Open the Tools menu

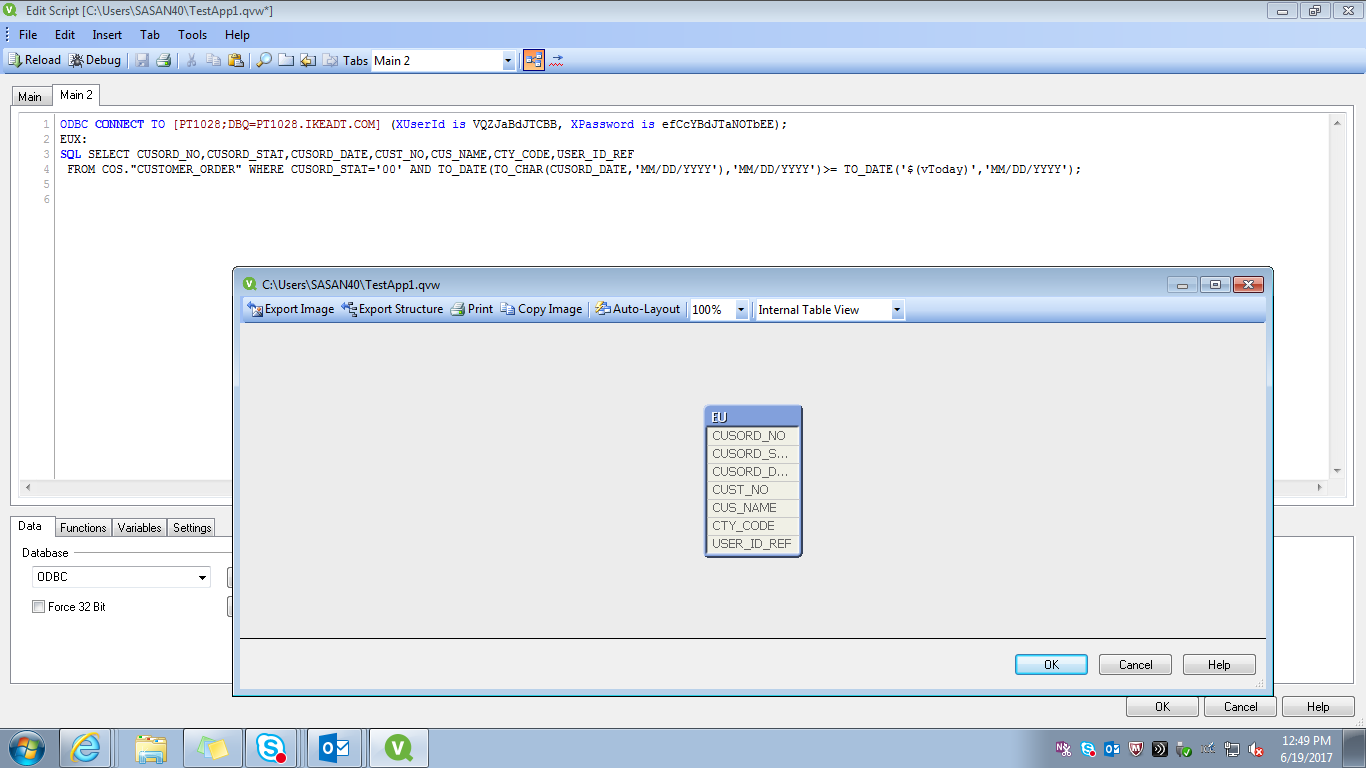tap(193, 34)
